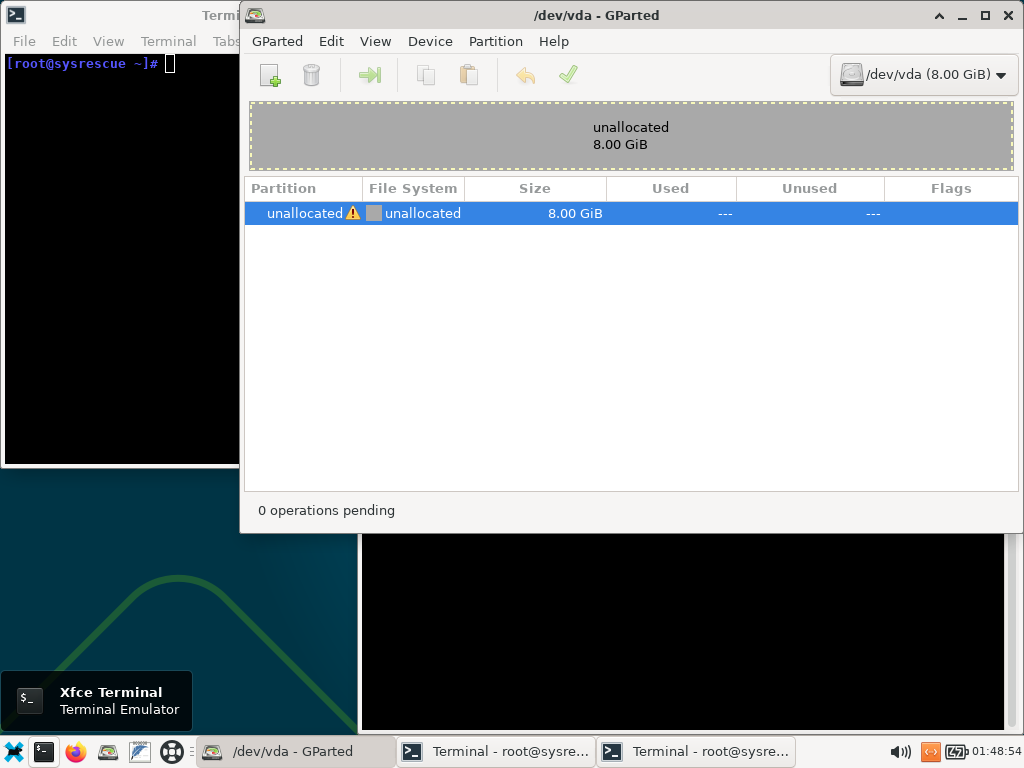Create a new partition using the toolbar icon
This screenshot has height=768, width=1024.
point(270,75)
